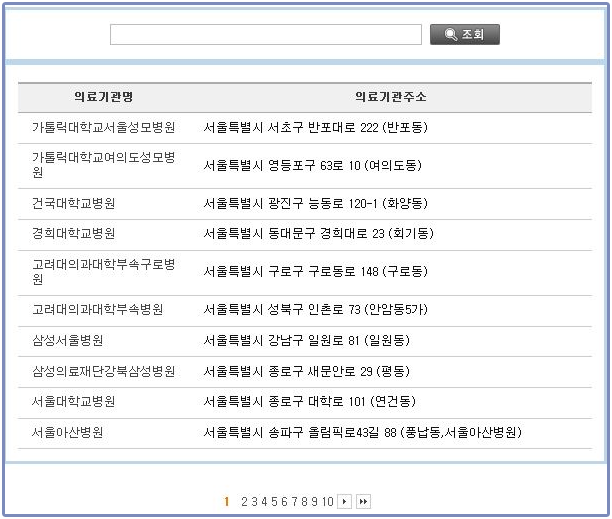The height and width of the screenshot is (519, 612).
Task: Open page 2 of results
Action: click(x=244, y=501)
